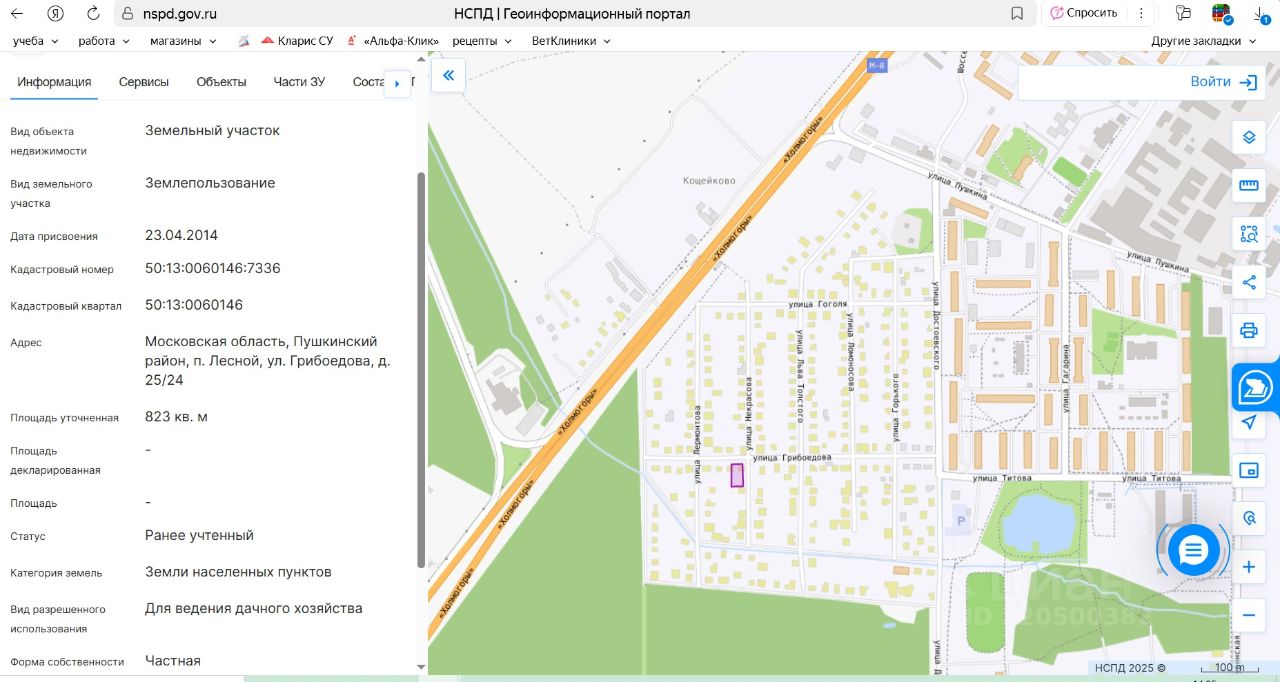The width and height of the screenshot is (1280, 682).
Task: Collapse the left information panel
Action: (448, 75)
